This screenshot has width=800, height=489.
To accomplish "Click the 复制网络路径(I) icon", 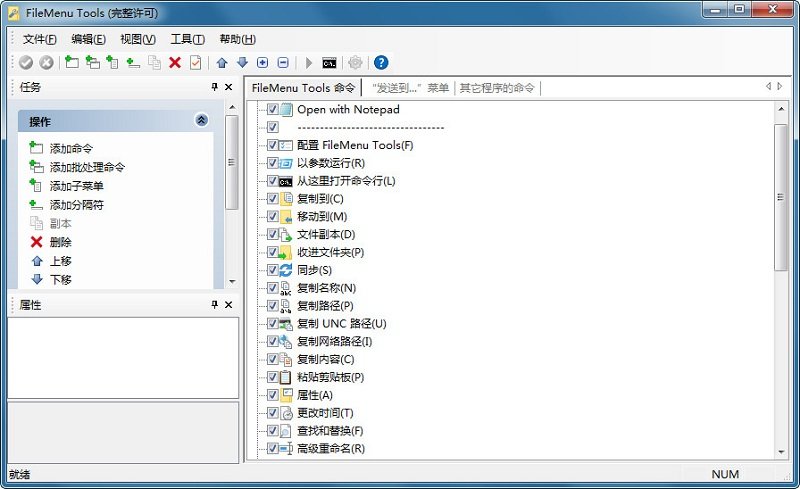I will 286,341.
